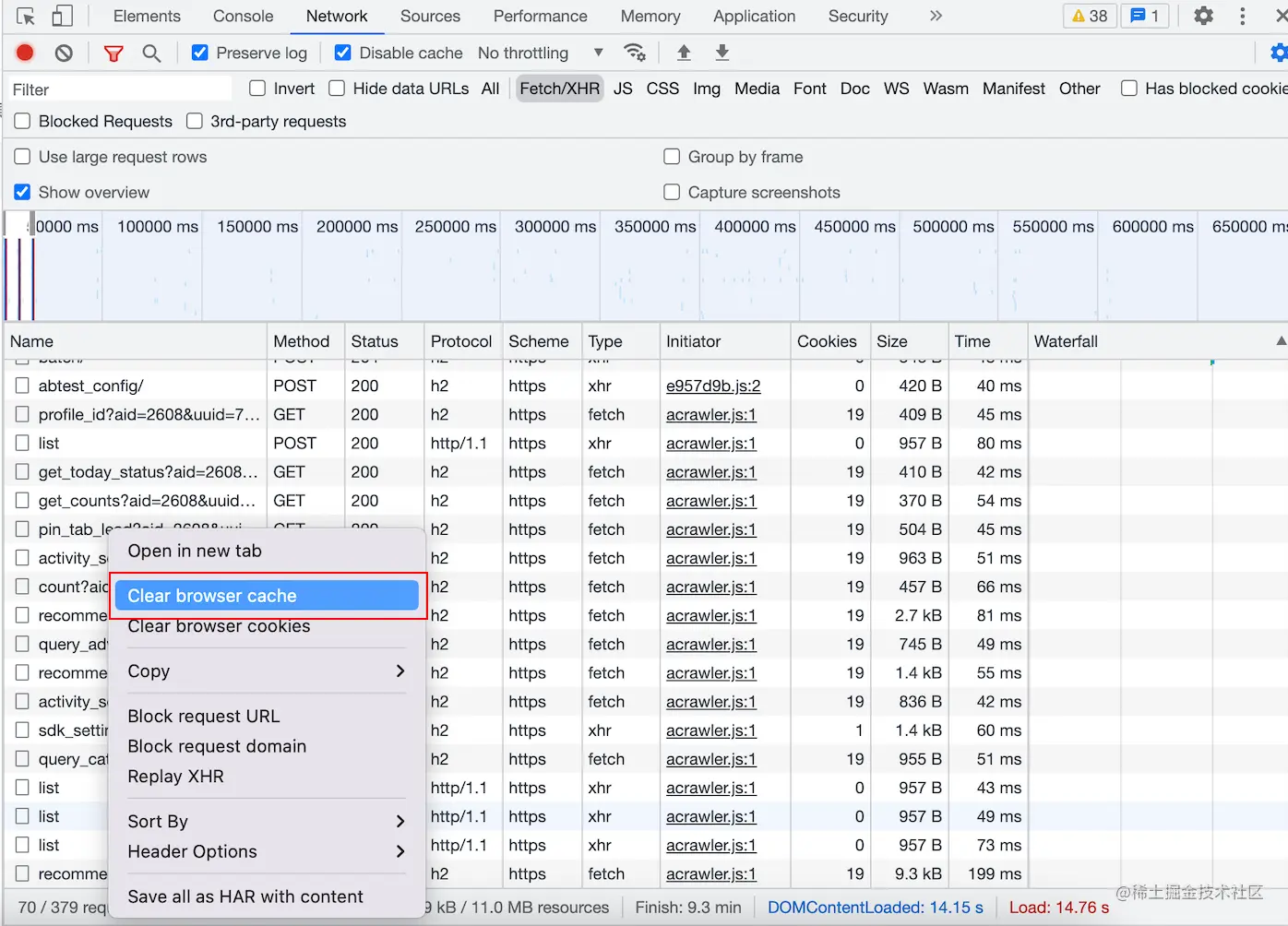Switch to the Console tab

pos(243,16)
